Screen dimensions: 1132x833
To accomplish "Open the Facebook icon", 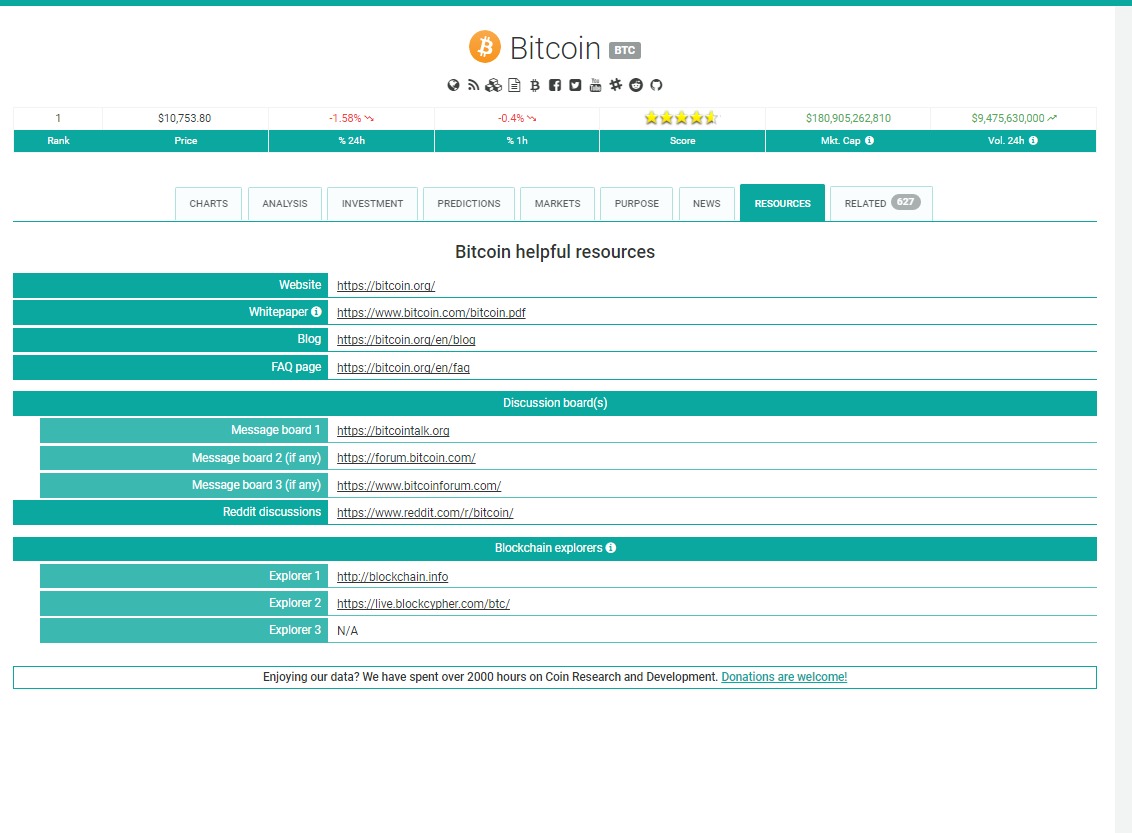I will pyautogui.click(x=554, y=85).
